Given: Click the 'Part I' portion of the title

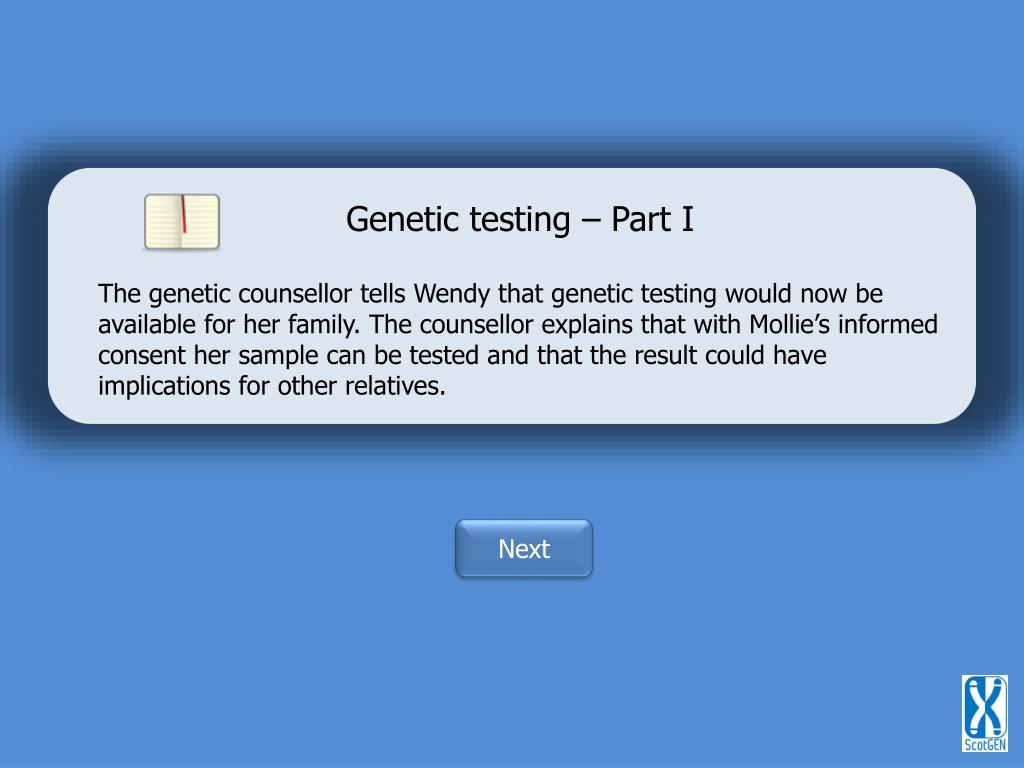Looking at the screenshot, I should [x=652, y=219].
